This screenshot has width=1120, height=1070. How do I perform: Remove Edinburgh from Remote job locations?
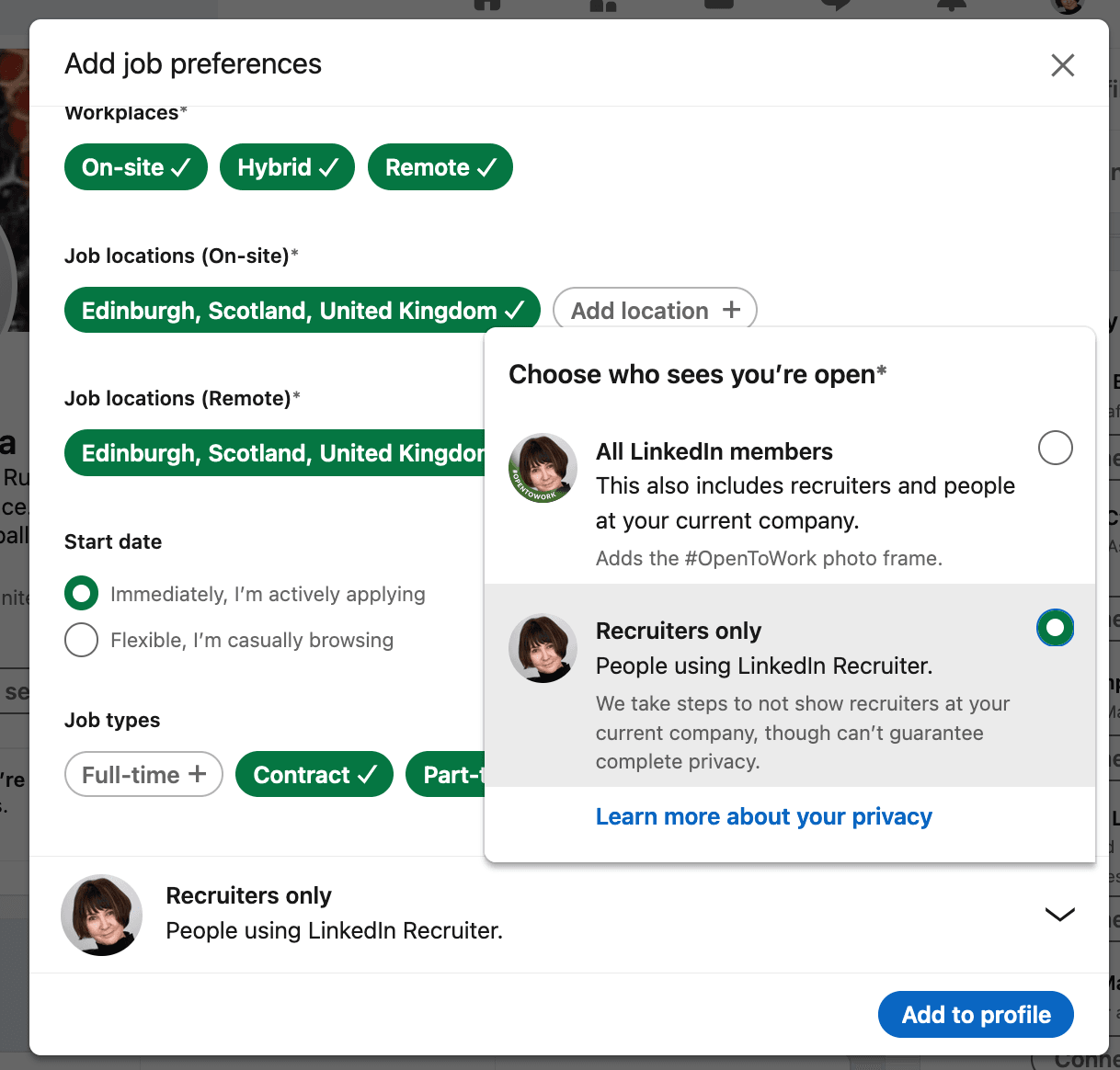275,453
